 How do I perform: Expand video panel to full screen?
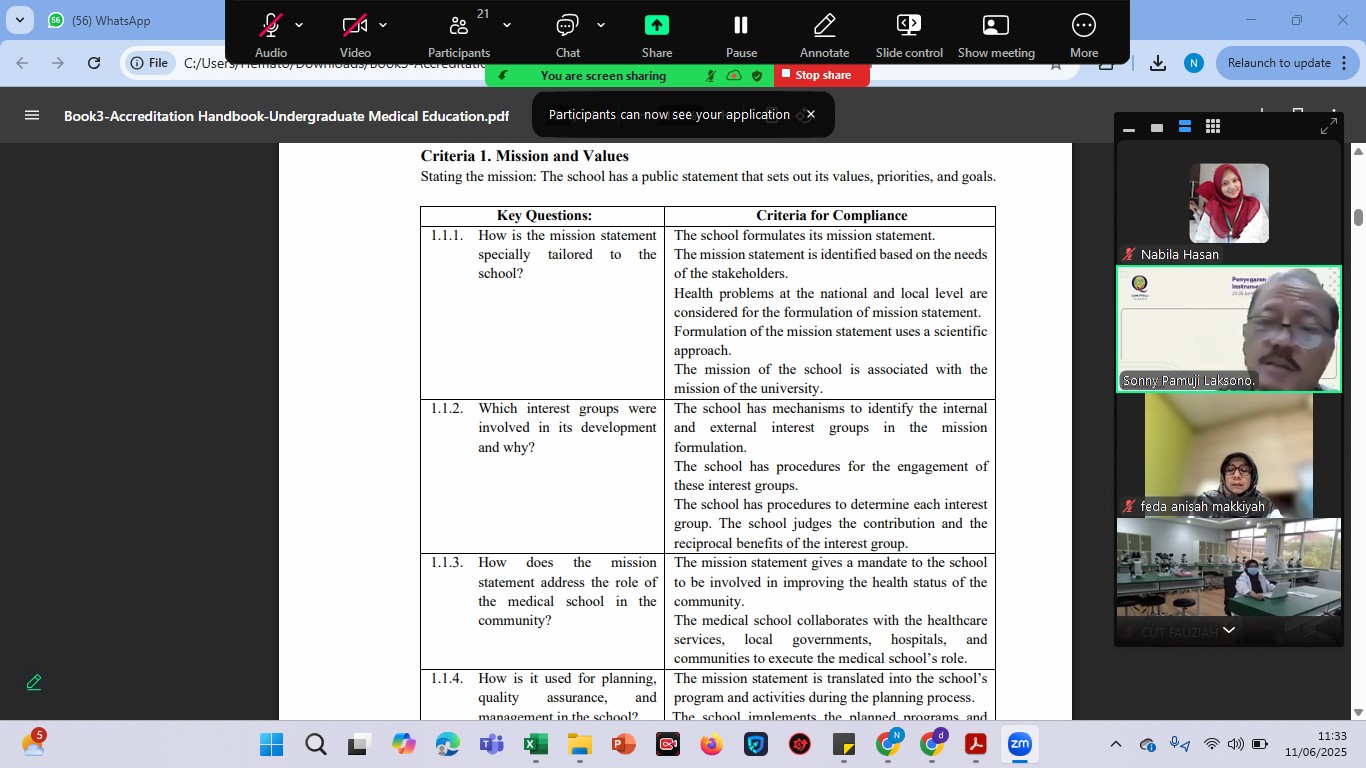(x=1329, y=127)
